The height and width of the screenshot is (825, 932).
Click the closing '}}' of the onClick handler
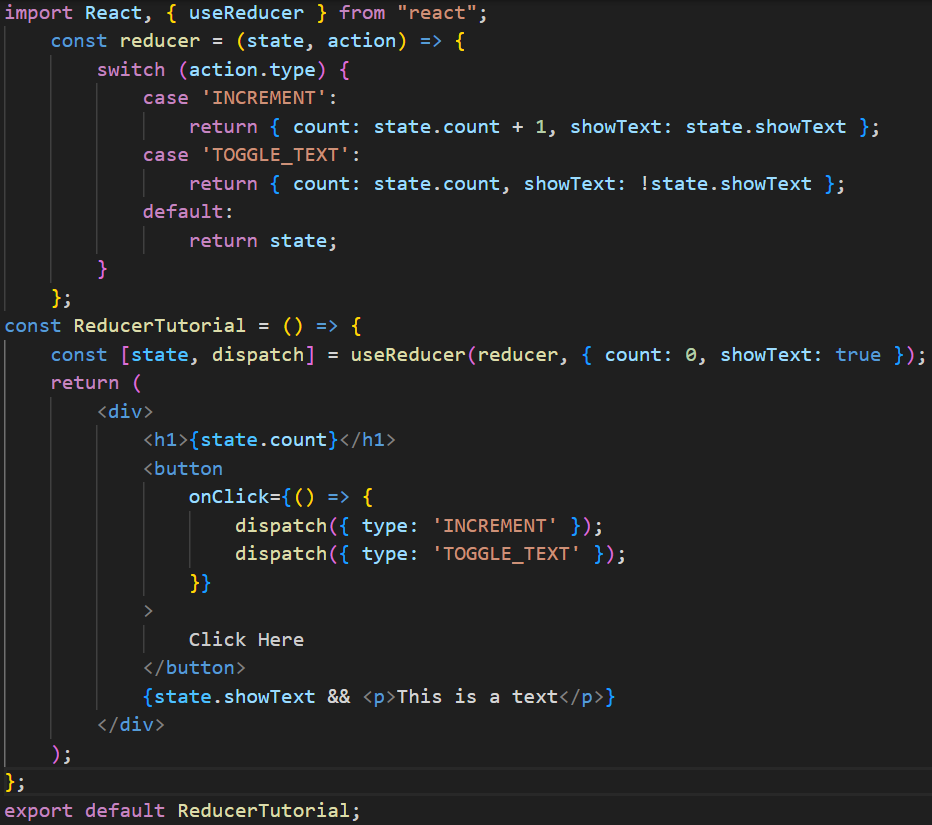pos(200,582)
